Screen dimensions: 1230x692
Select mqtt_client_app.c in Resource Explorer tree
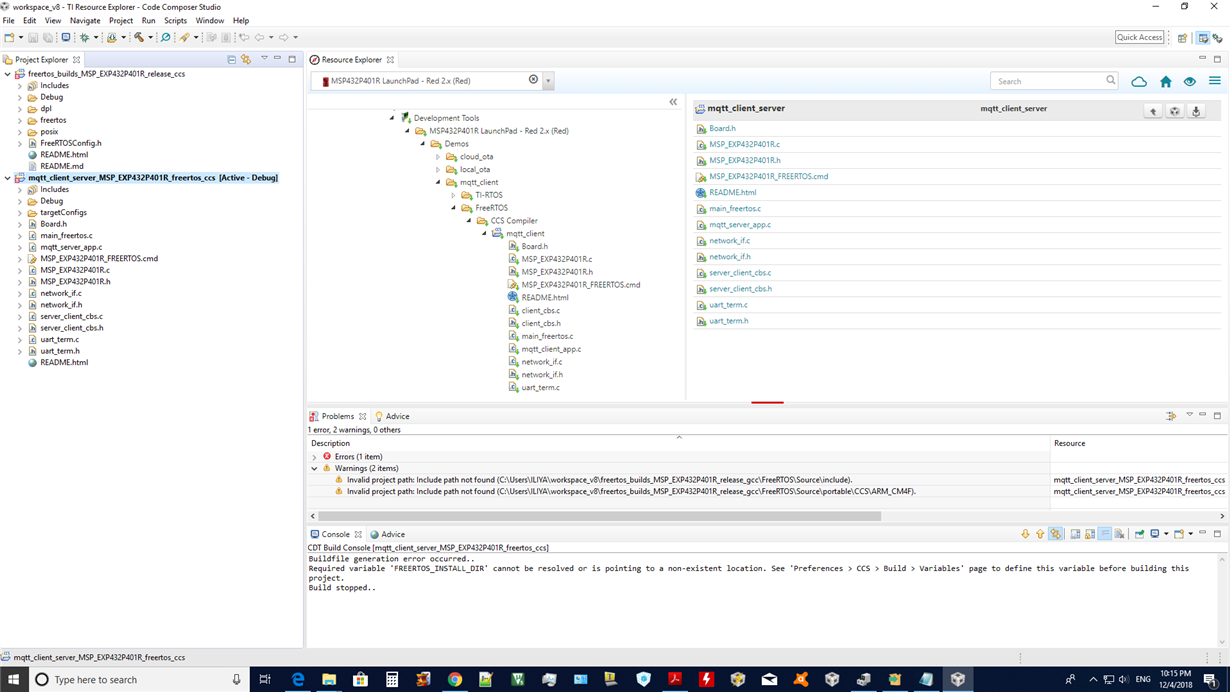(x=551, y=349)
